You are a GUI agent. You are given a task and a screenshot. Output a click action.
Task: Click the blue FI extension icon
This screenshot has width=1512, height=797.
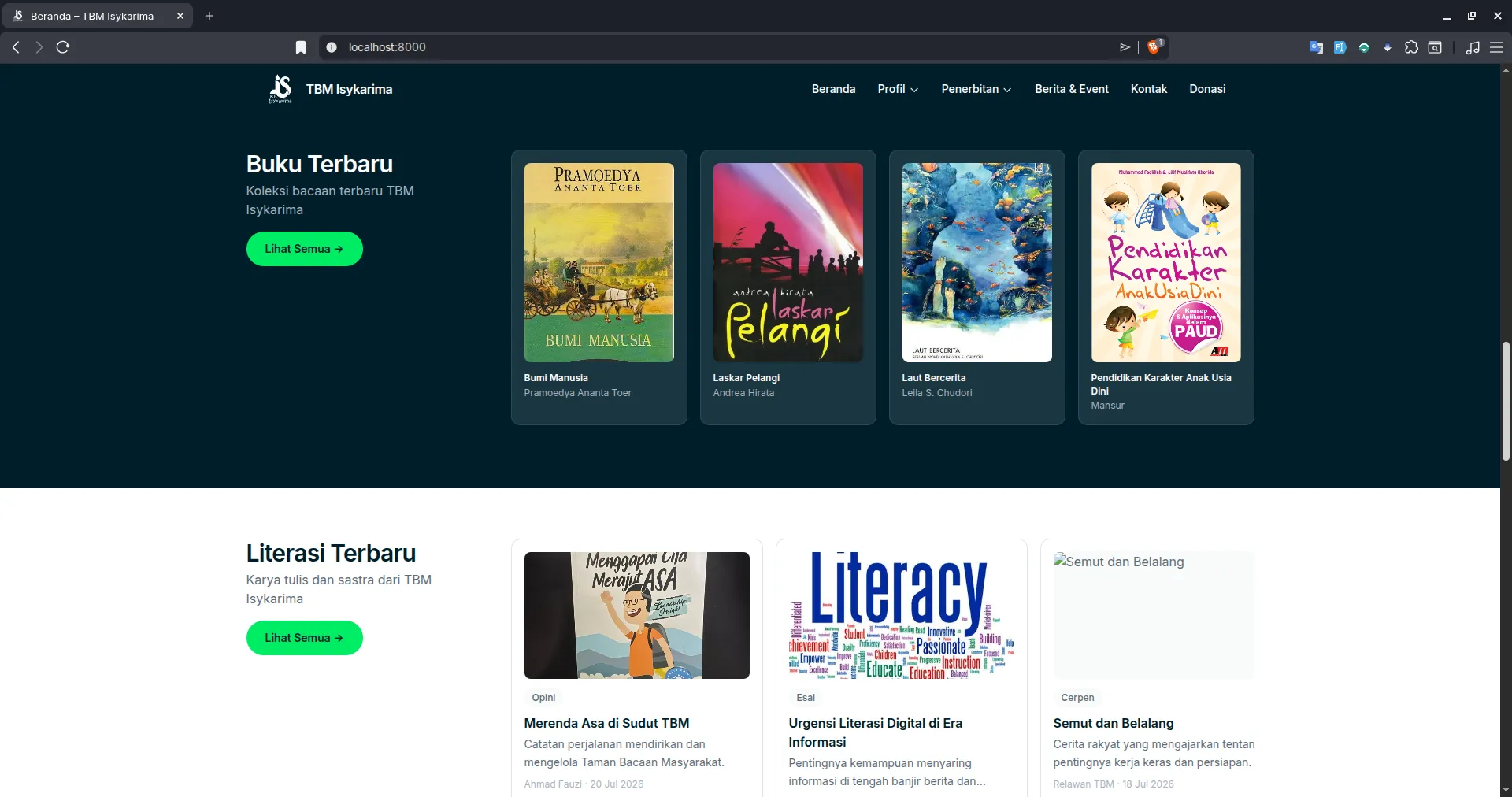click(1340, 47)
